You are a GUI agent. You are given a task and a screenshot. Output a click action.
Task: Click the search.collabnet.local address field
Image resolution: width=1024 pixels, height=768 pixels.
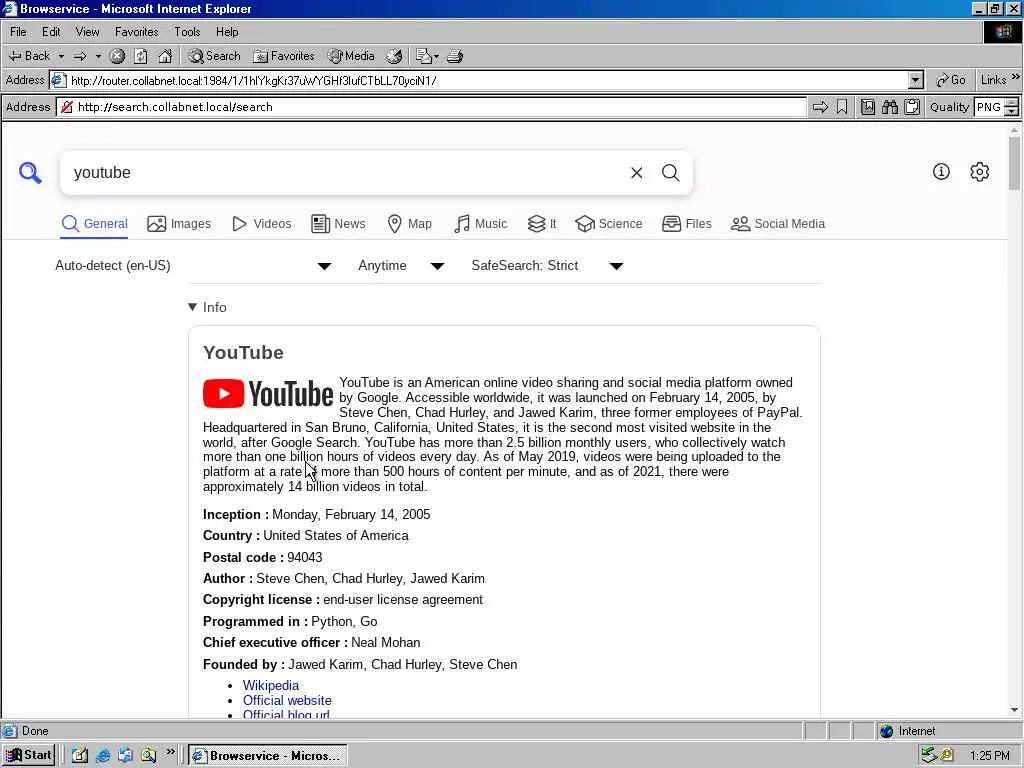pyautogui.click(x=432, y=107)
